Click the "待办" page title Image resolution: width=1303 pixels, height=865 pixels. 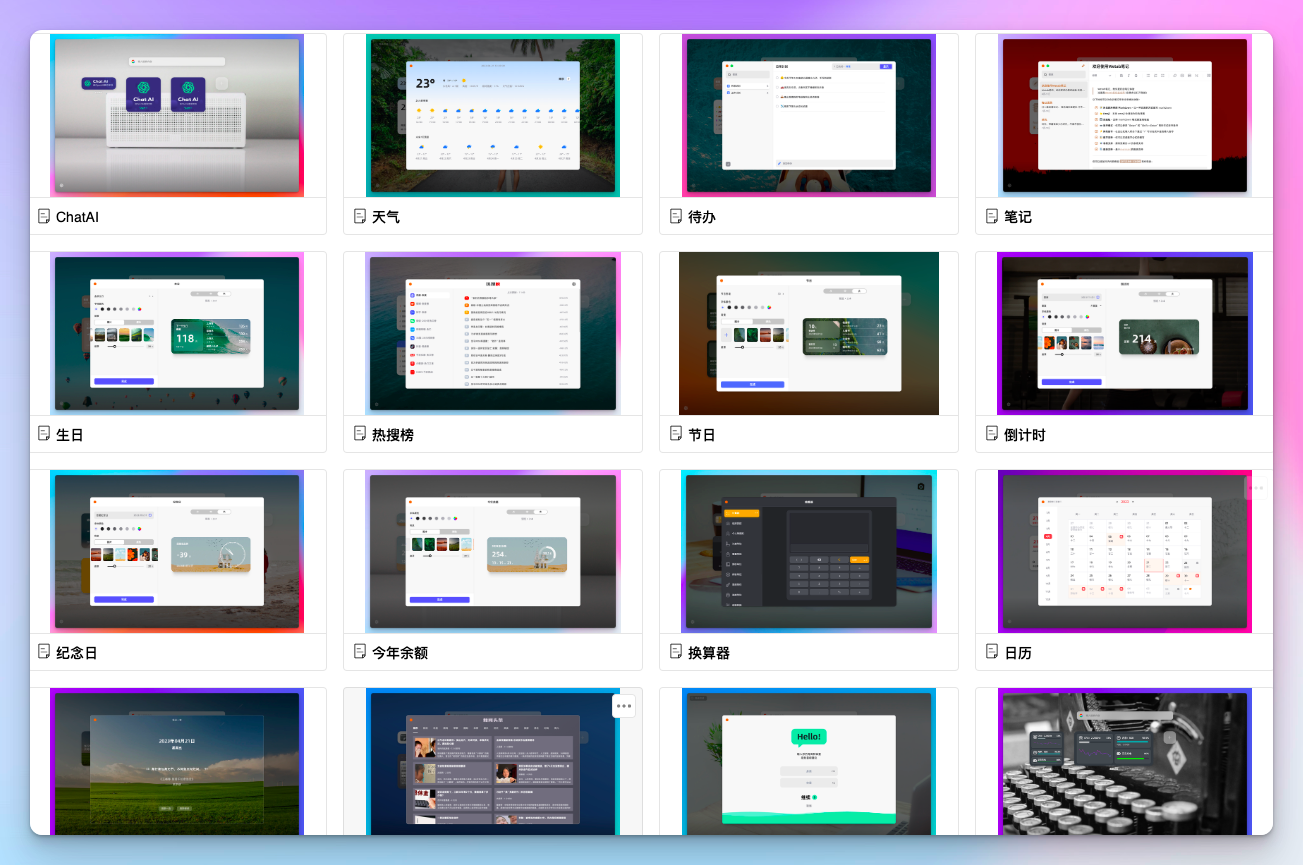pos(702,217)
